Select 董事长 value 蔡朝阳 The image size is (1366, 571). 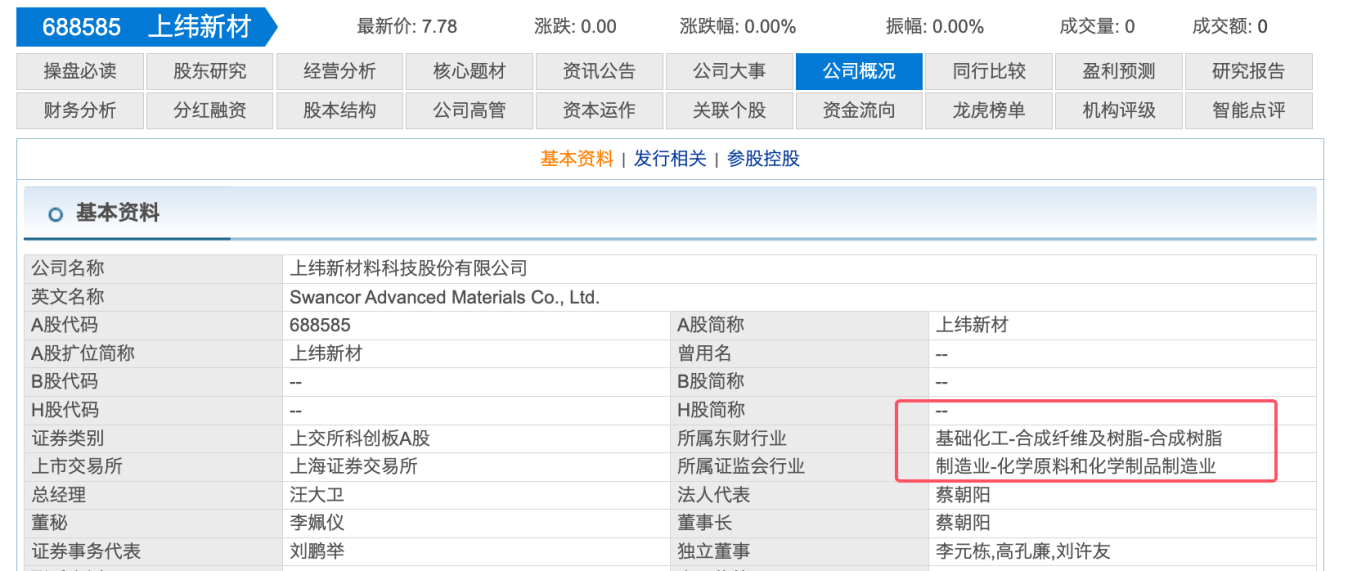(x=963, y=523)
